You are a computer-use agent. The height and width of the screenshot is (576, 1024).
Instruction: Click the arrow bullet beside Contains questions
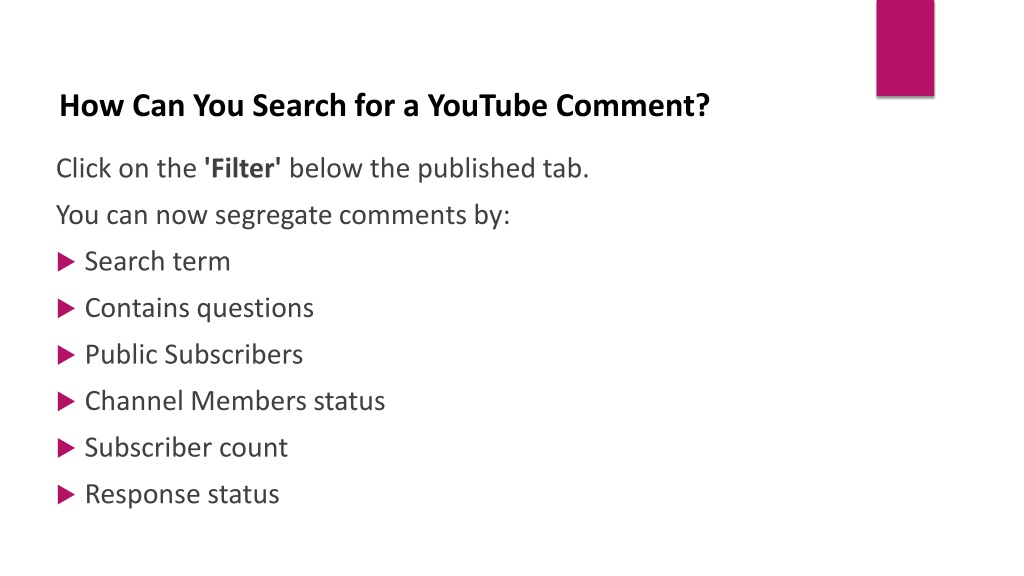pyautogui.click(x=66, y=308)
